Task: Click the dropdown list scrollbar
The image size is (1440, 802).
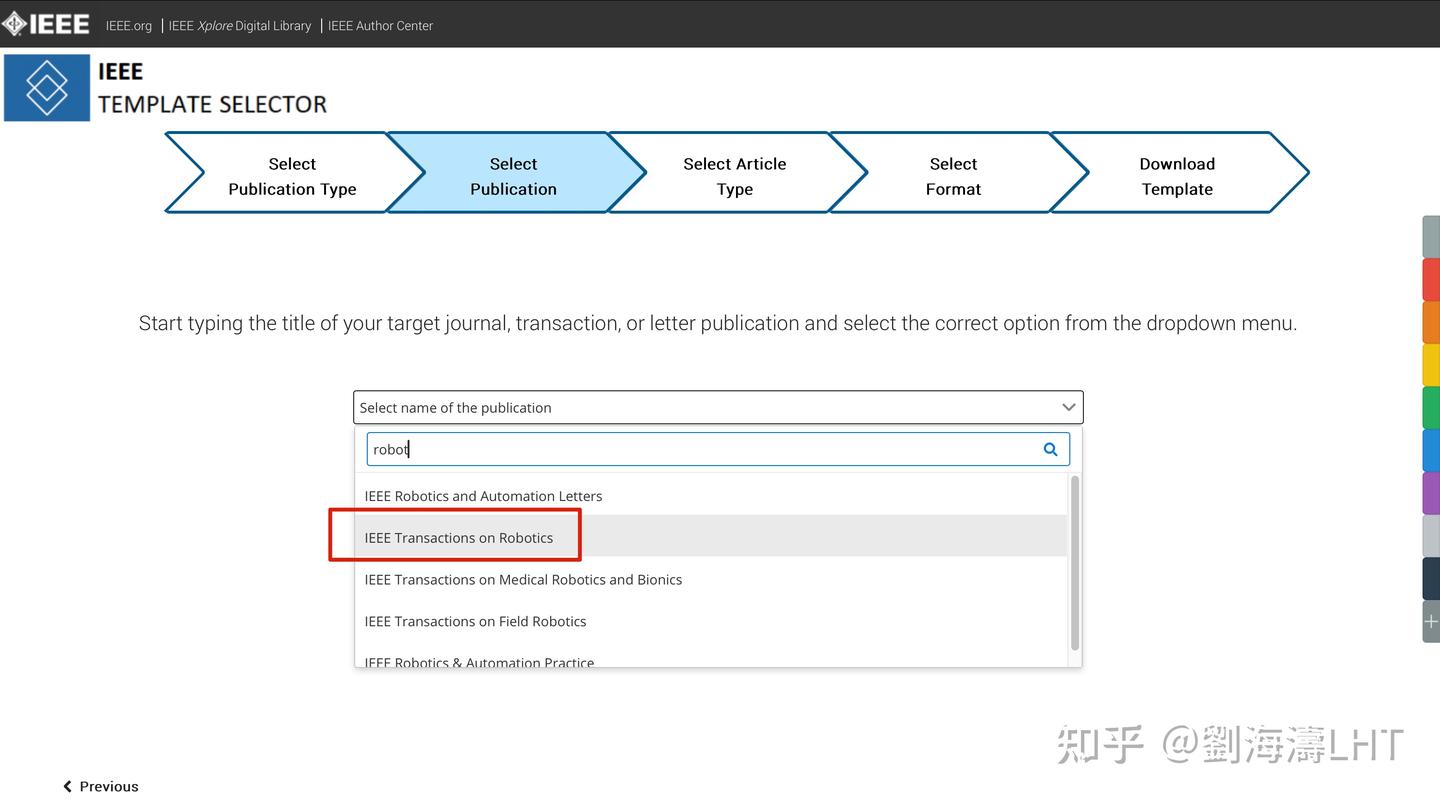Action: tap(1075, 562)
